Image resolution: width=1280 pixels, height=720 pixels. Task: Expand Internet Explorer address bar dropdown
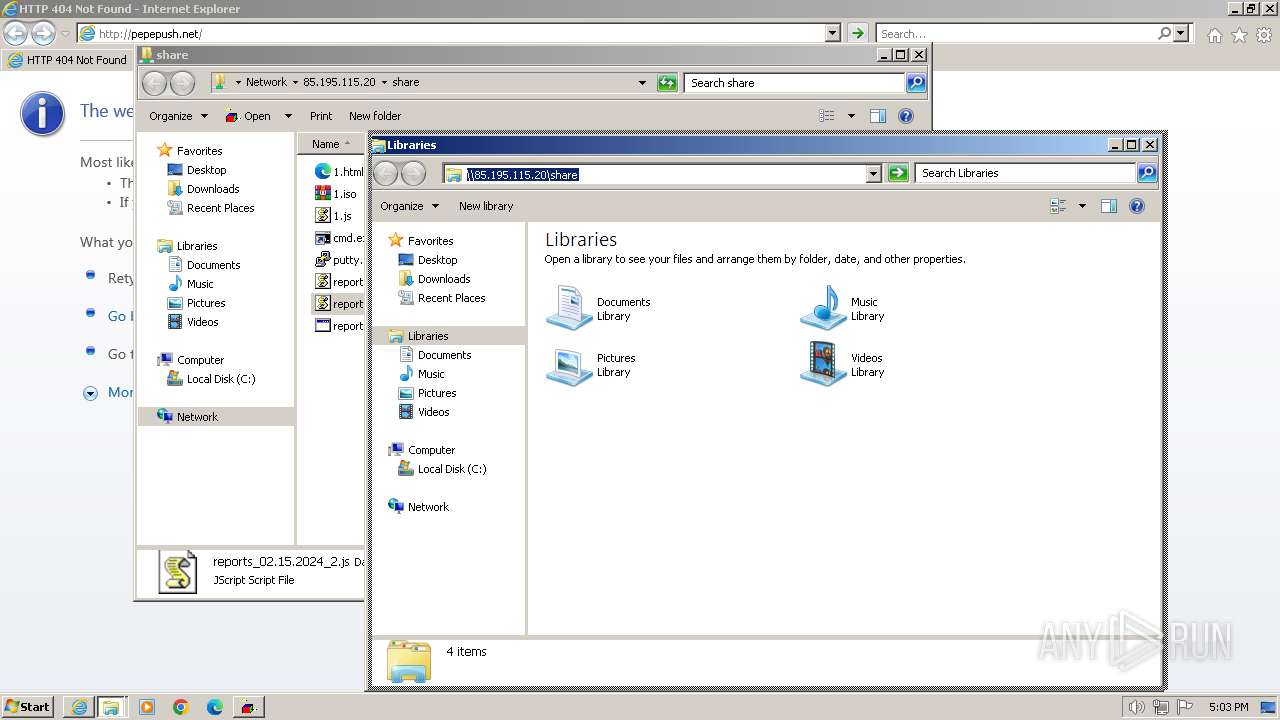click(832, 33)
